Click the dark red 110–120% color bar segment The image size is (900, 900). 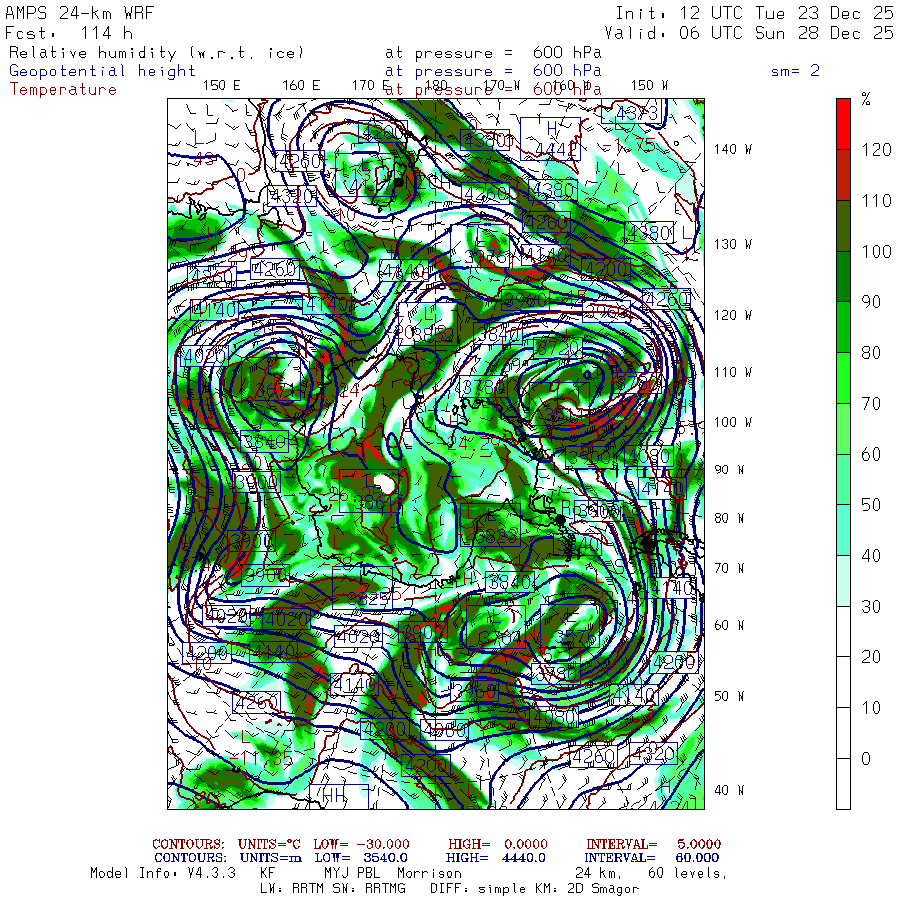pos(843,174)
